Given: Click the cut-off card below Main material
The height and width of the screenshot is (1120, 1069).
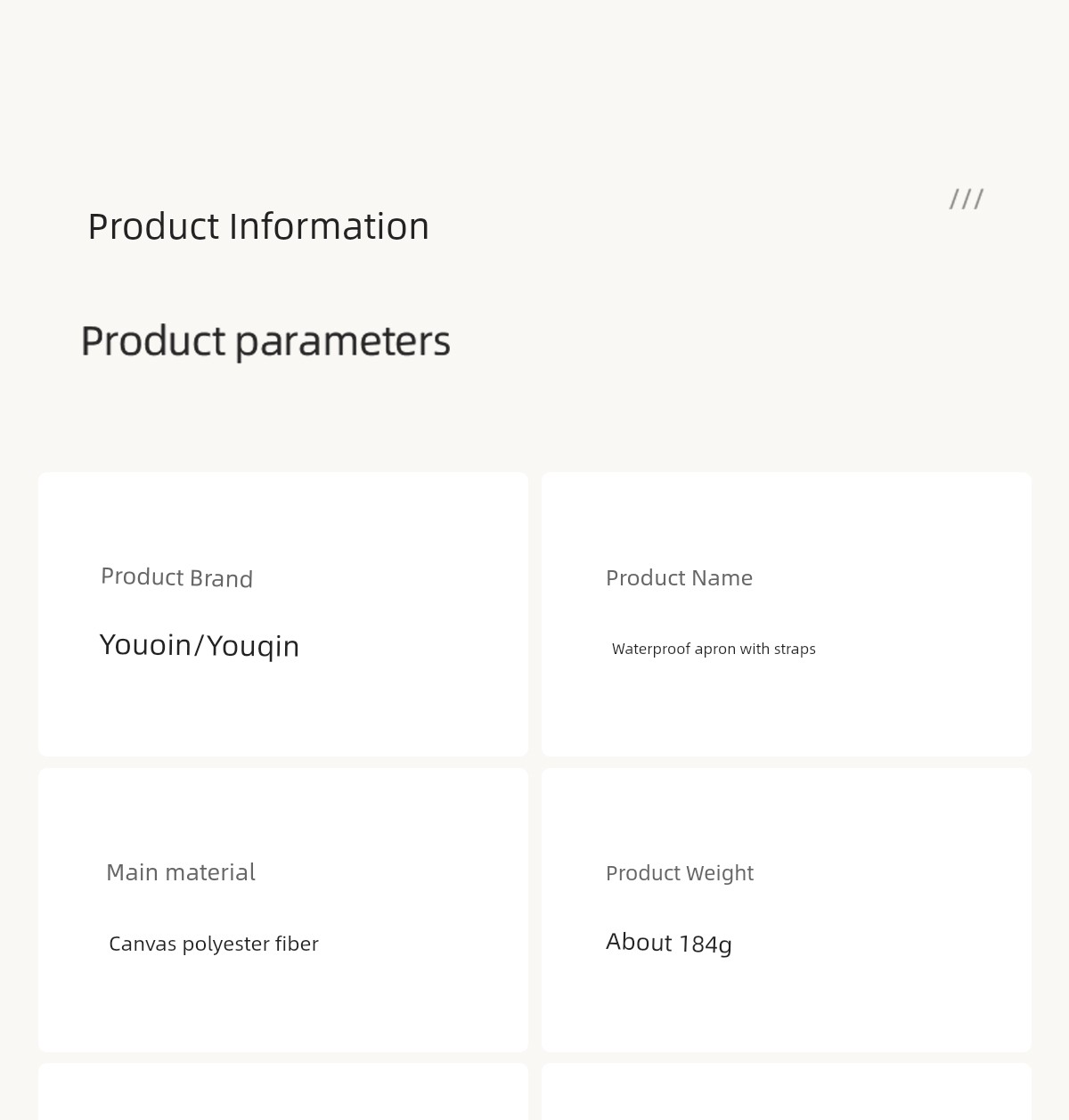Looking at the screenshot, I should tap(282, 1091).
